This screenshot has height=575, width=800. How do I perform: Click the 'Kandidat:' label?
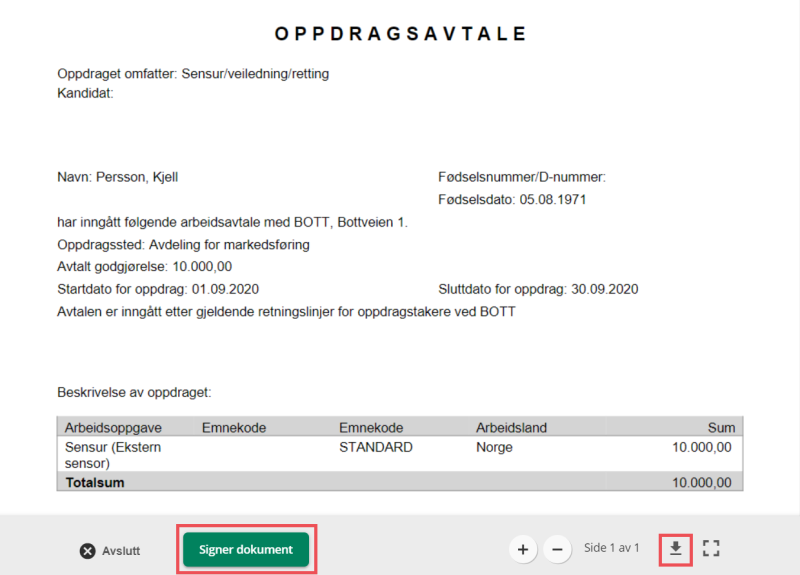85,93
